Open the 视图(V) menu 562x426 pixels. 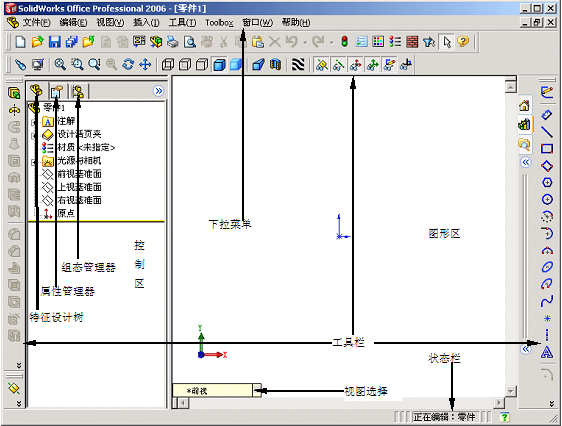(110, 23)
